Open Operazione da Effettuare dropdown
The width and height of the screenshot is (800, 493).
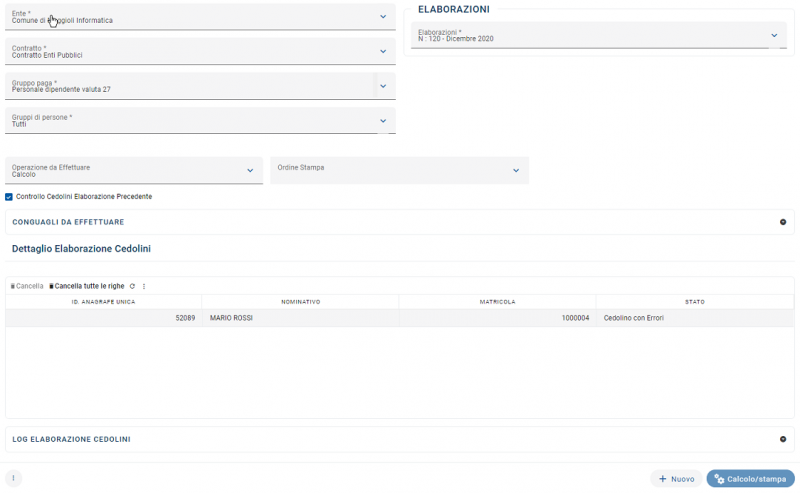pyautogui.click(x=134, y=170)
